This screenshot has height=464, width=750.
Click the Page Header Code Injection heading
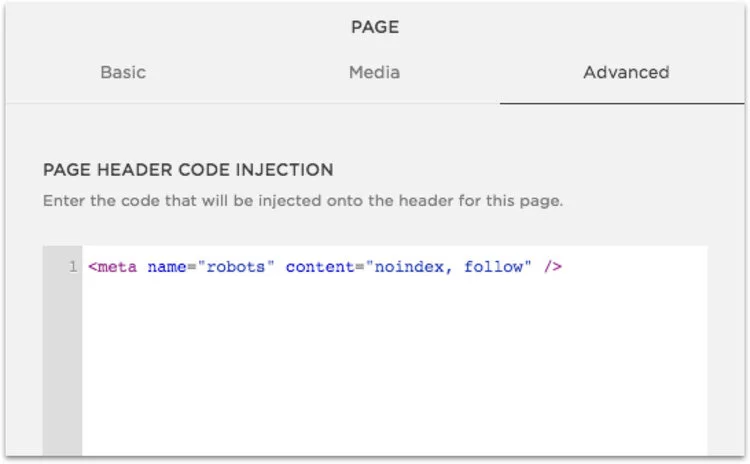188,170
